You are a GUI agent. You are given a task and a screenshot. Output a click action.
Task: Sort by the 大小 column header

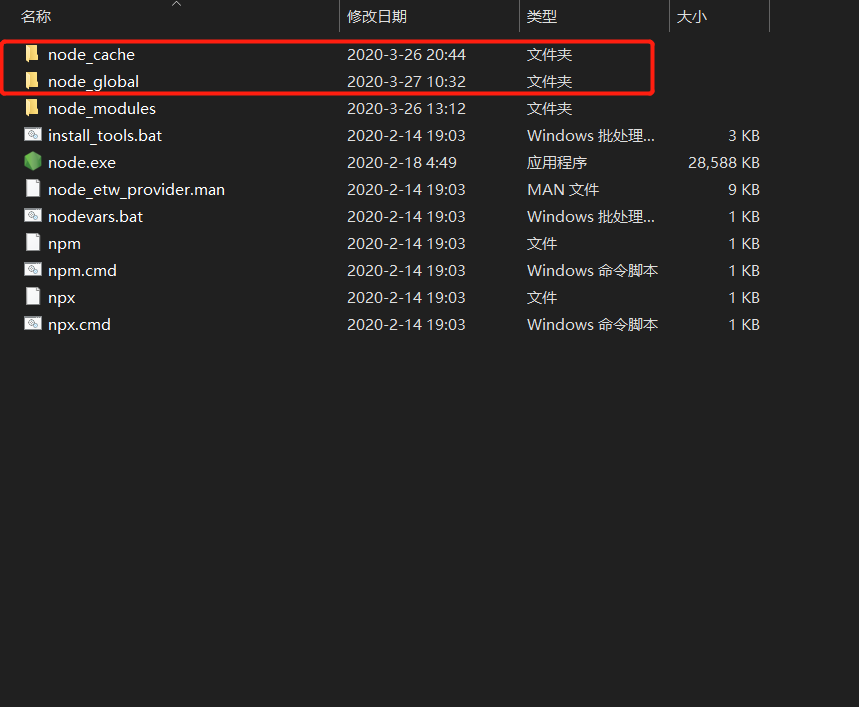pyautogui.click(x=692, y=16)
